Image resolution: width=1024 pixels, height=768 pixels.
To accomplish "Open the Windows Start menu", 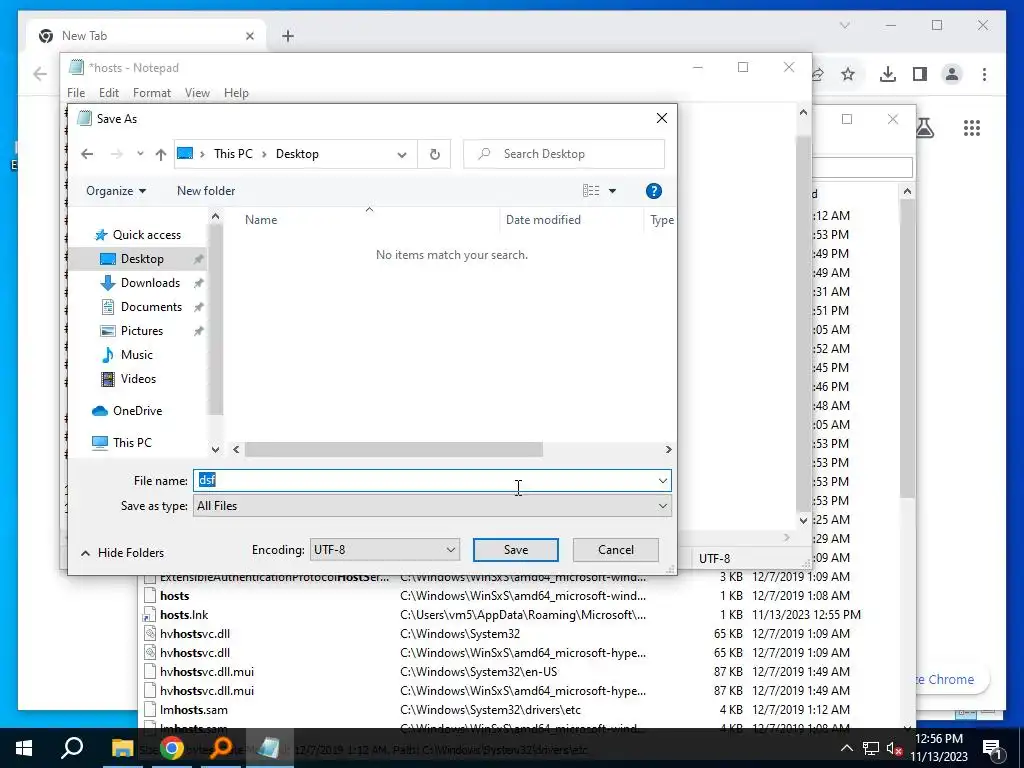I will tap(24, 748).
